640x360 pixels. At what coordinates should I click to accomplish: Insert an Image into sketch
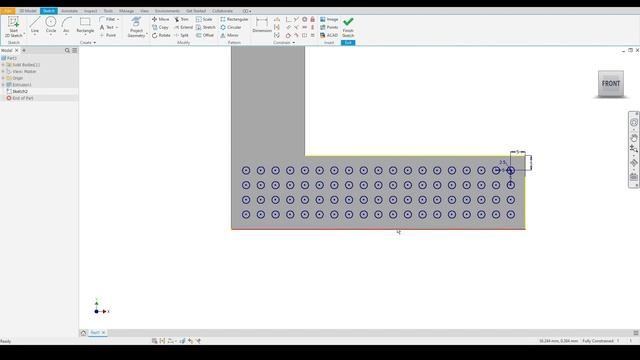tap(329, 19)
